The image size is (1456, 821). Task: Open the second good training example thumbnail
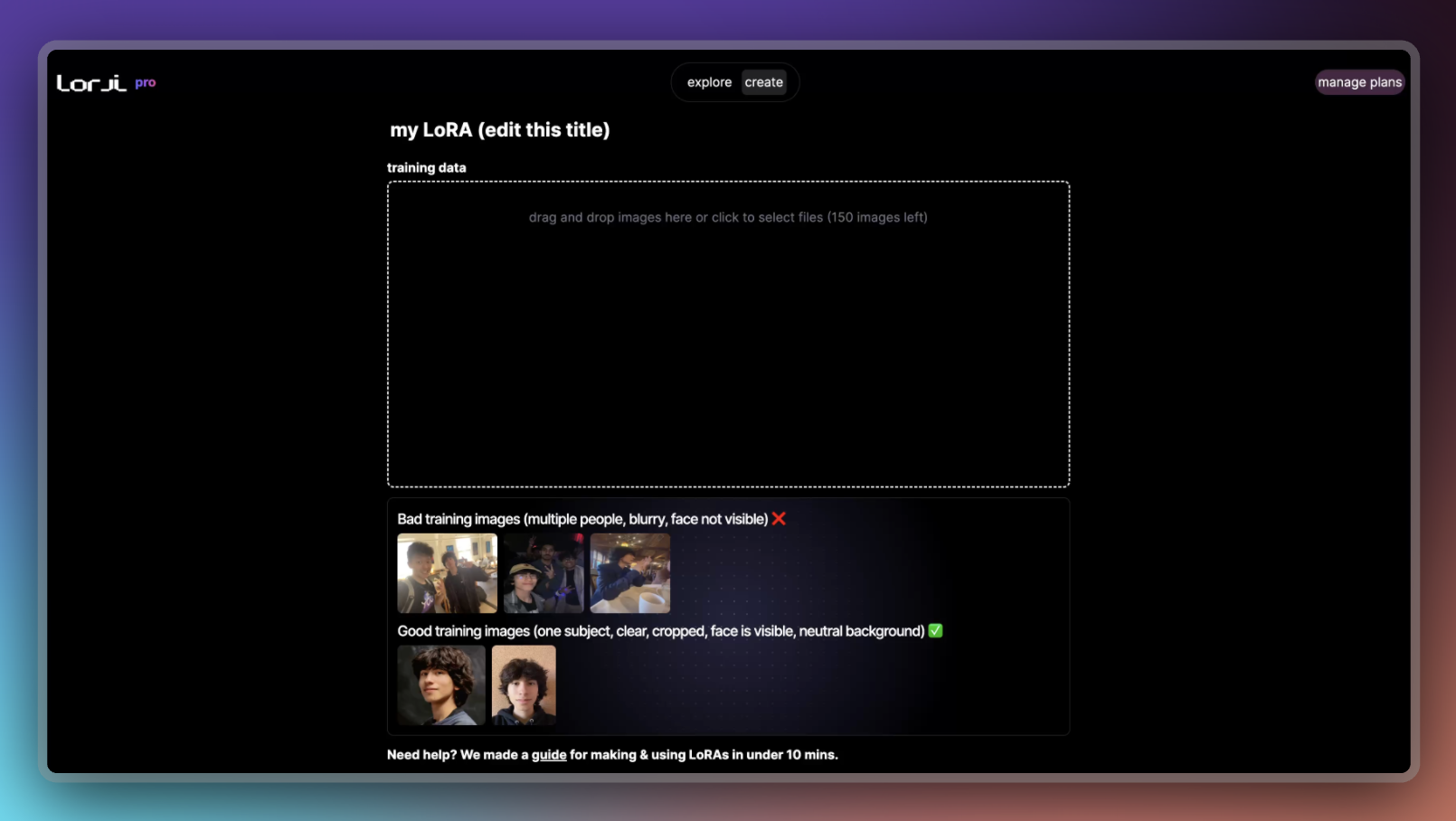click(x=524, y=685)
